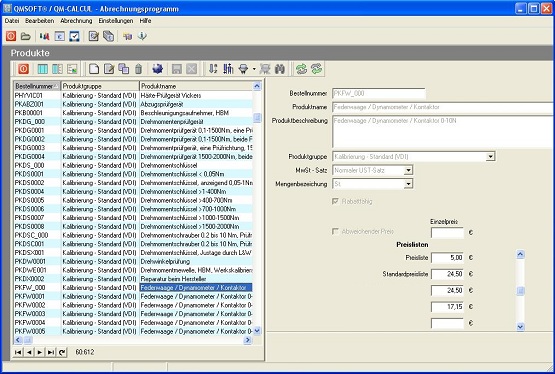Click the Einzelpreis input field
The width and height of the screenshot is (555, 374).
[x=447, y=232]
